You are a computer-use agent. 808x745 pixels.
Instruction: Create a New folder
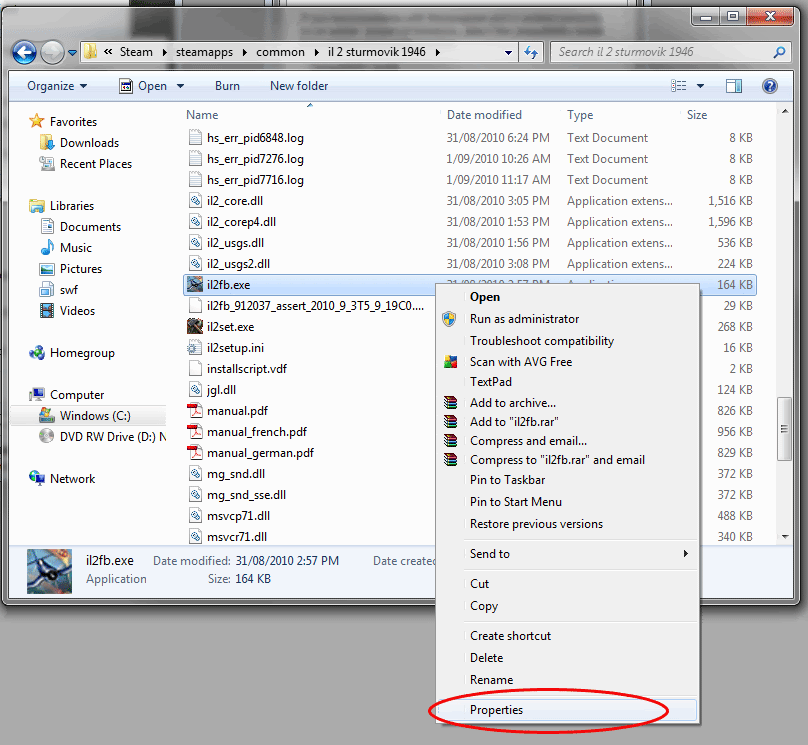[299, 86]
